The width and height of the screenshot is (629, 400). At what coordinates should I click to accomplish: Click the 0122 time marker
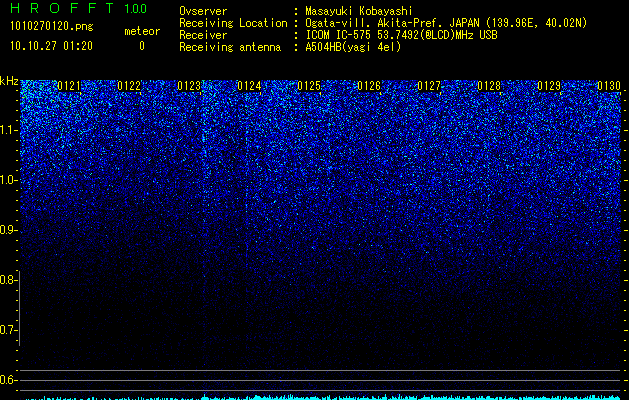tap(129, 86)
